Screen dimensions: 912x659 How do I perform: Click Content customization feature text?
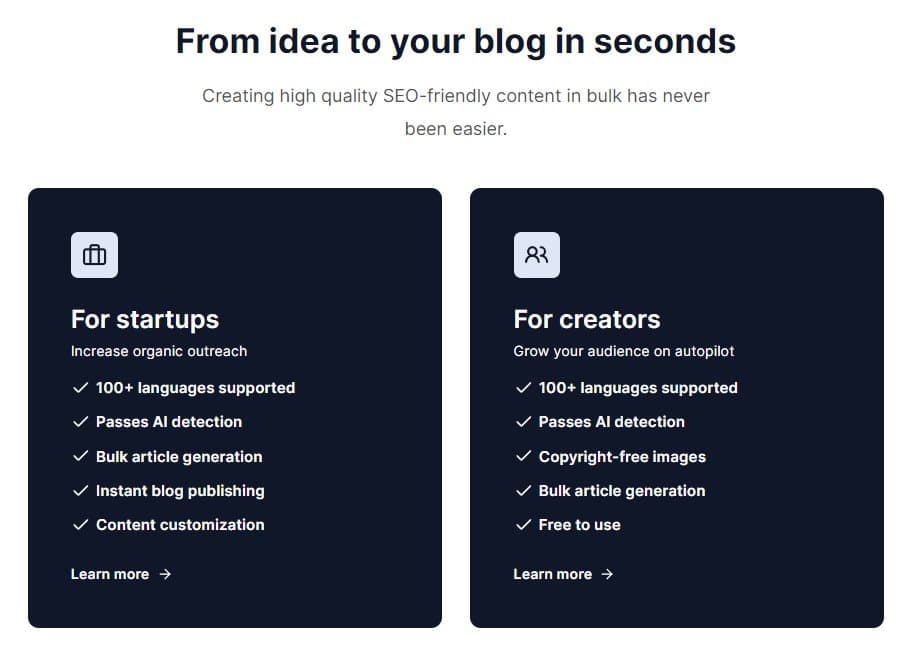(x=180, y=525)
